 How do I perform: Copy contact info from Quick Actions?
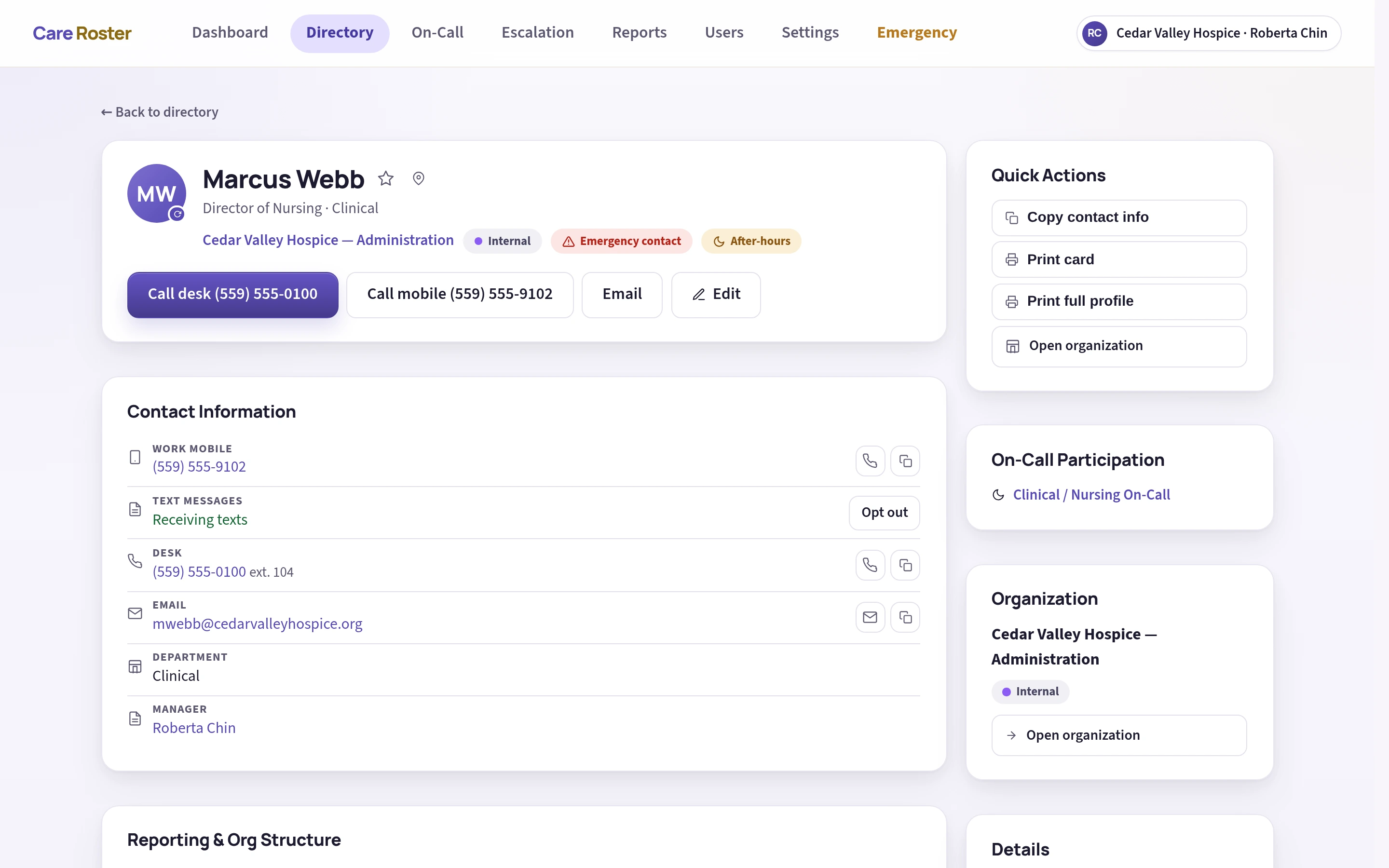tap(1118, 217)
